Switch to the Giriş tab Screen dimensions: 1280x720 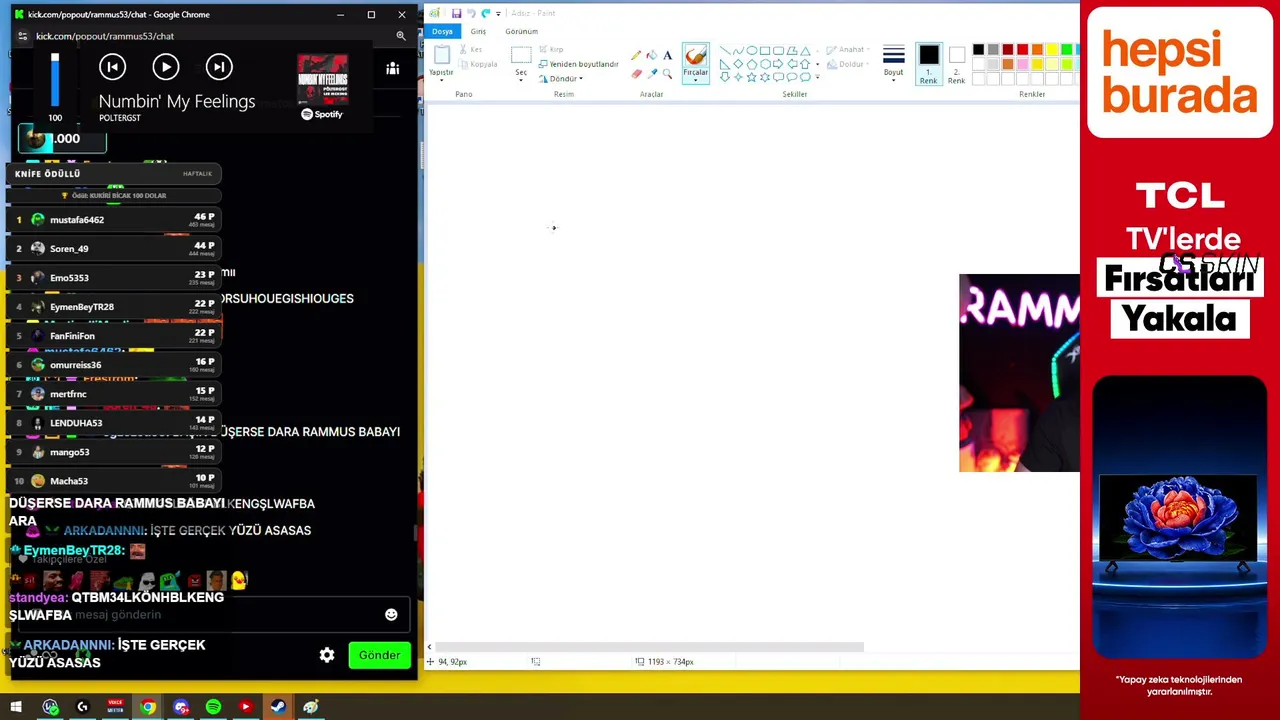tap(478, 31)
